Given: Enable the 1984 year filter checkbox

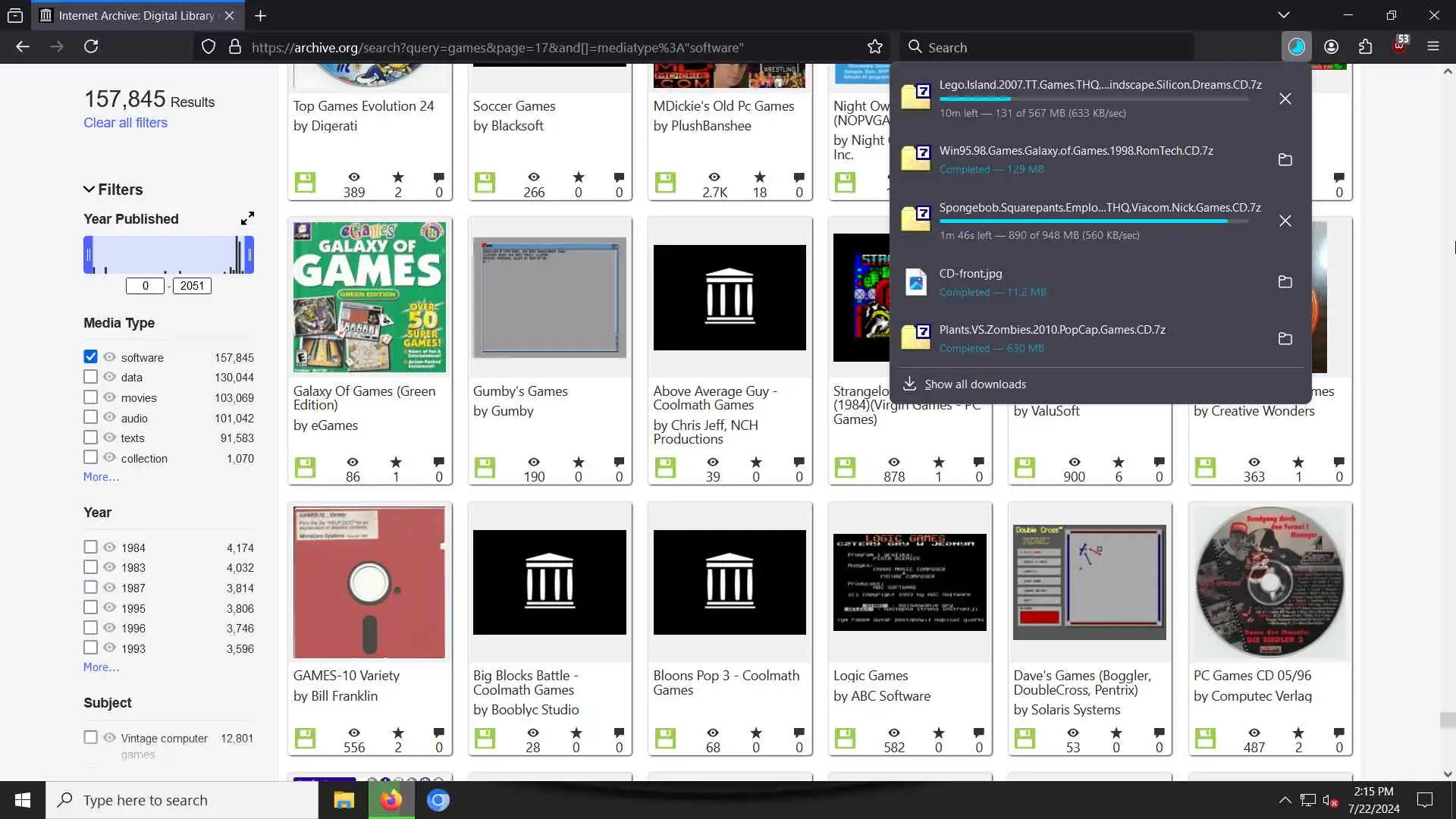Looking at the screenshot, I should tap(90, 547).
